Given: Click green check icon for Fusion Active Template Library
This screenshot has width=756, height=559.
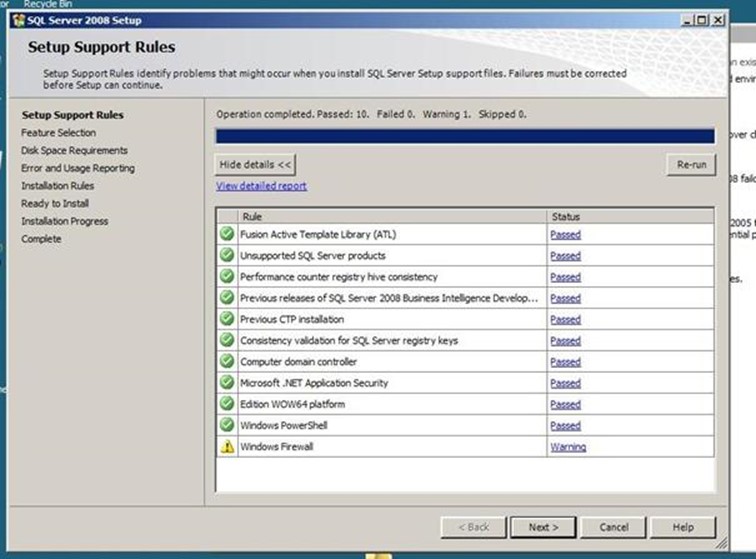Looking at the screenshot, I should tap(227, 234).
